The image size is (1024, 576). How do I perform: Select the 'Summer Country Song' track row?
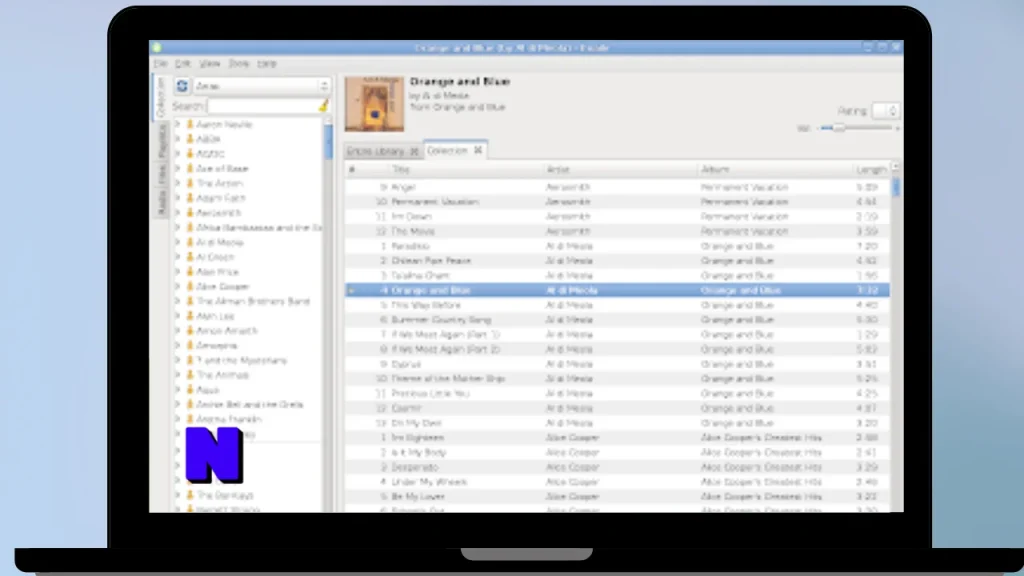coord(617,319)
